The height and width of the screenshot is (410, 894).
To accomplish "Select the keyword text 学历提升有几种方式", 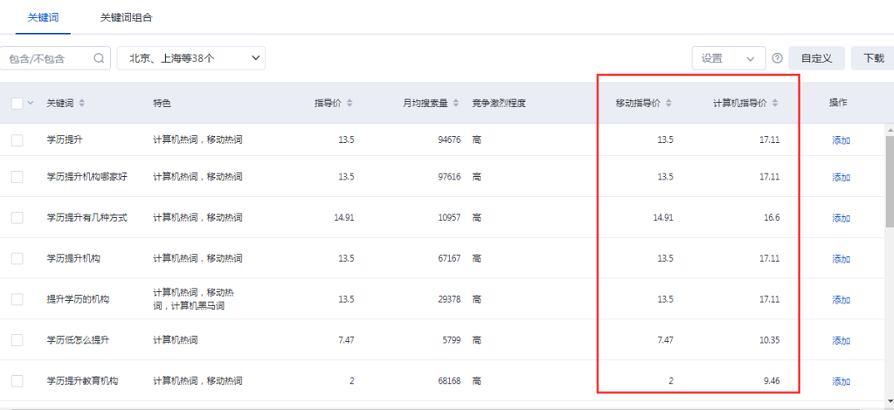I will [x=87, y=217].
